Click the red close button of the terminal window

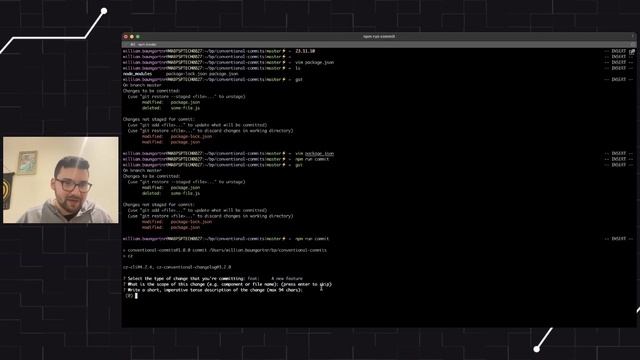pos(126,37)
